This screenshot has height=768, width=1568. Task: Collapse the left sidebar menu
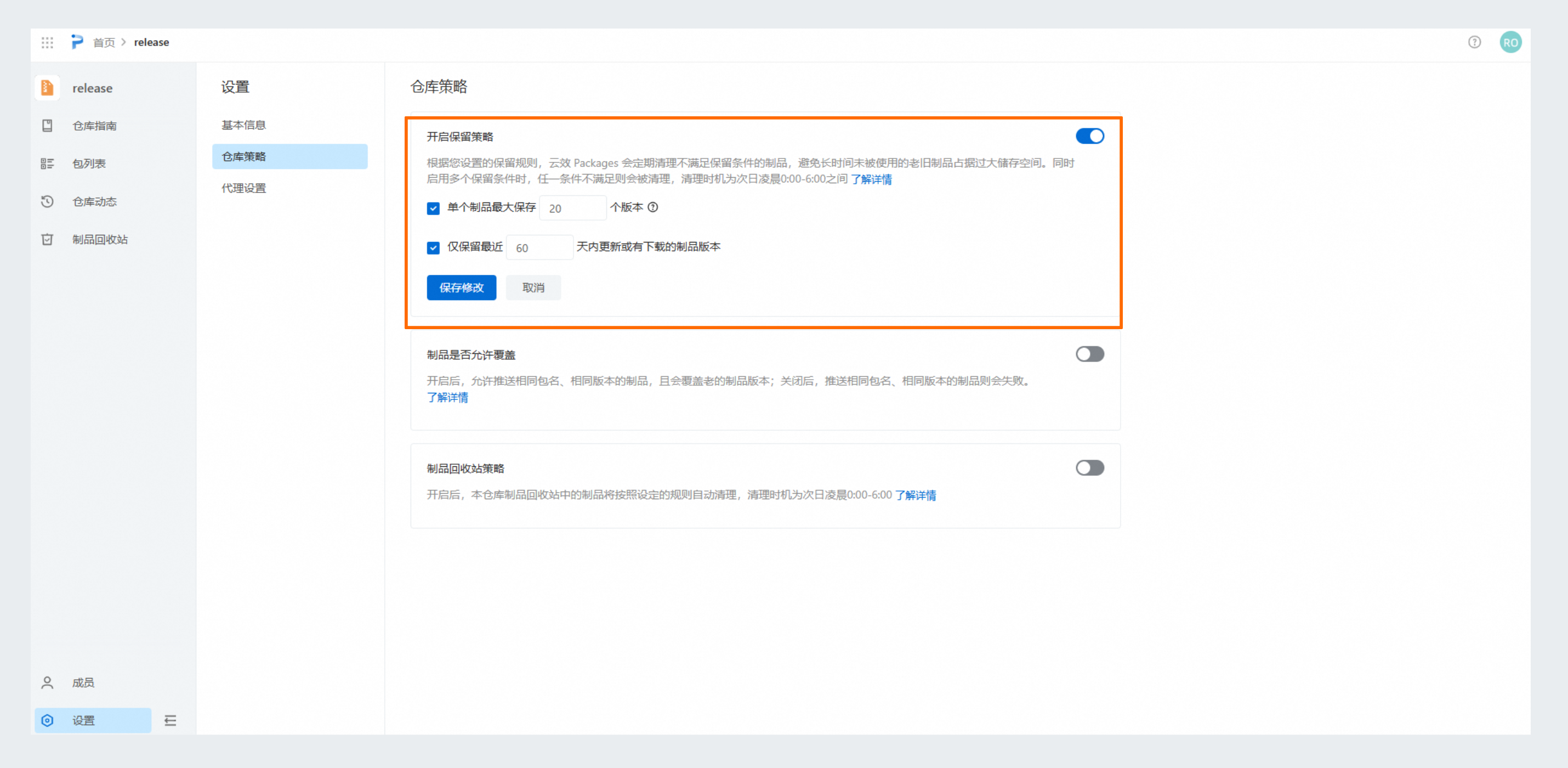tap(171, 720)
